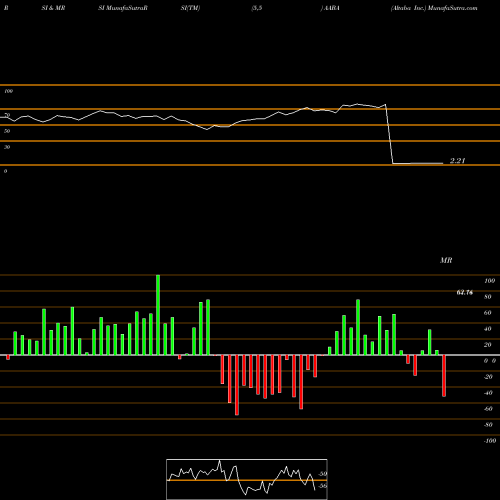Click the 60 label on MR axis
Screen dimensions: 500x500
[x=487, y=313]
